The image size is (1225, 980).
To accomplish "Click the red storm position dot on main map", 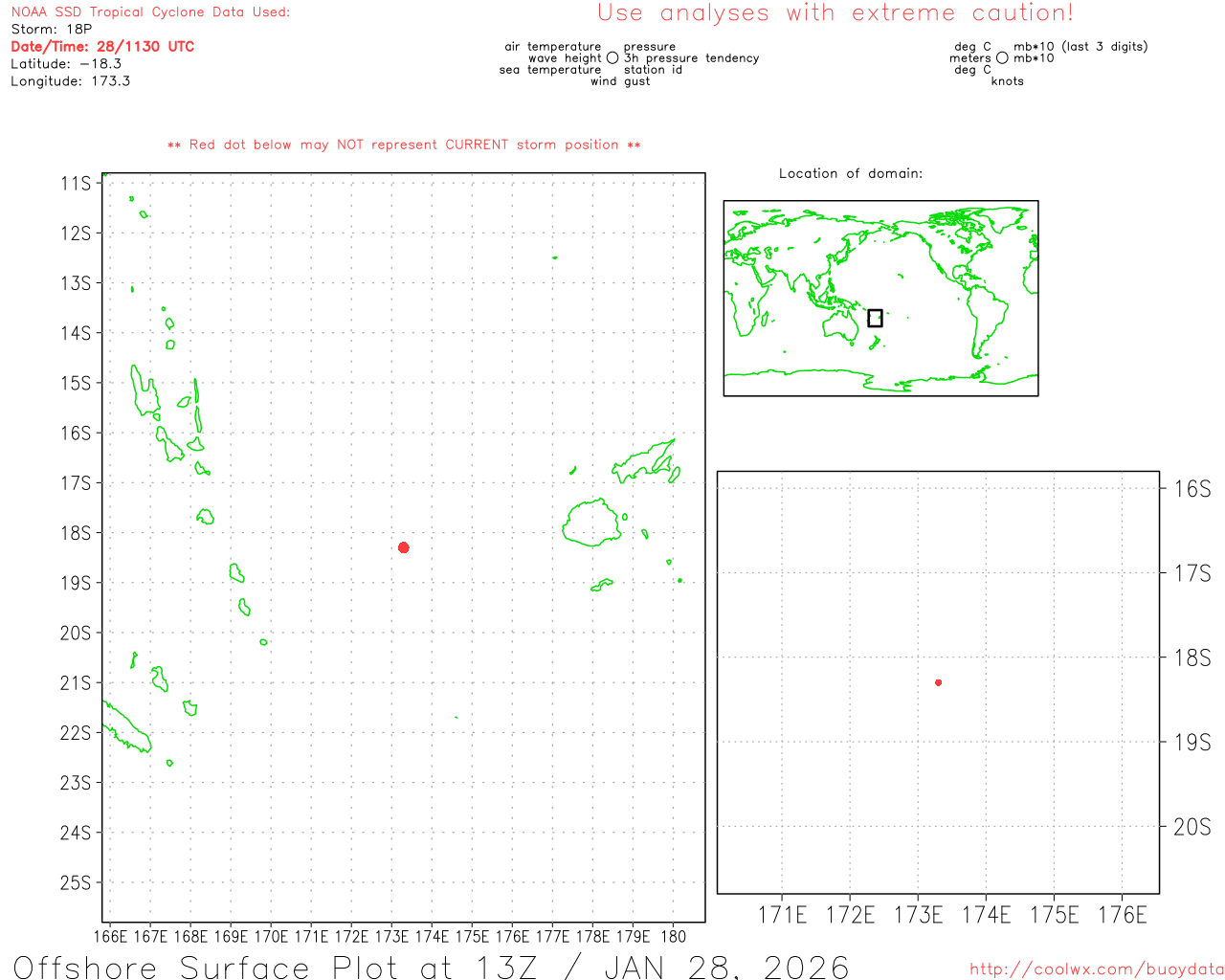I will click(x=404, y=547).
